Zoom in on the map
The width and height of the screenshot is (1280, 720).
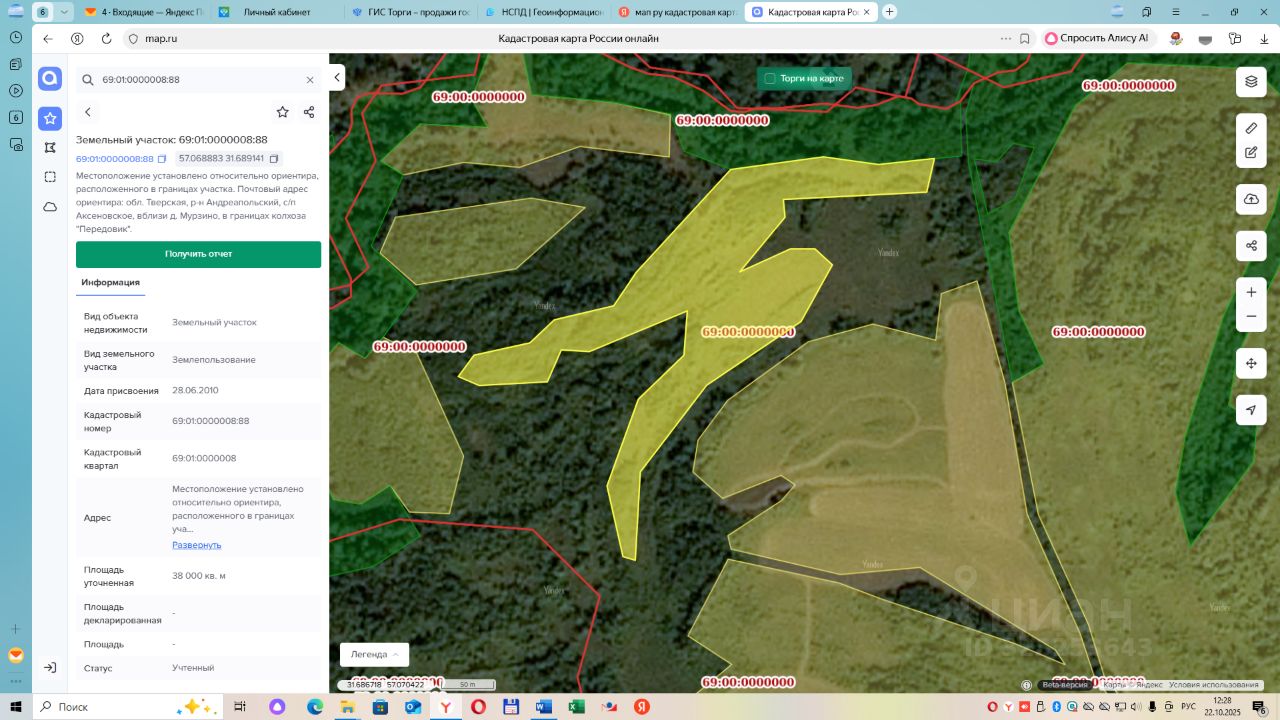pos(1251,292)
